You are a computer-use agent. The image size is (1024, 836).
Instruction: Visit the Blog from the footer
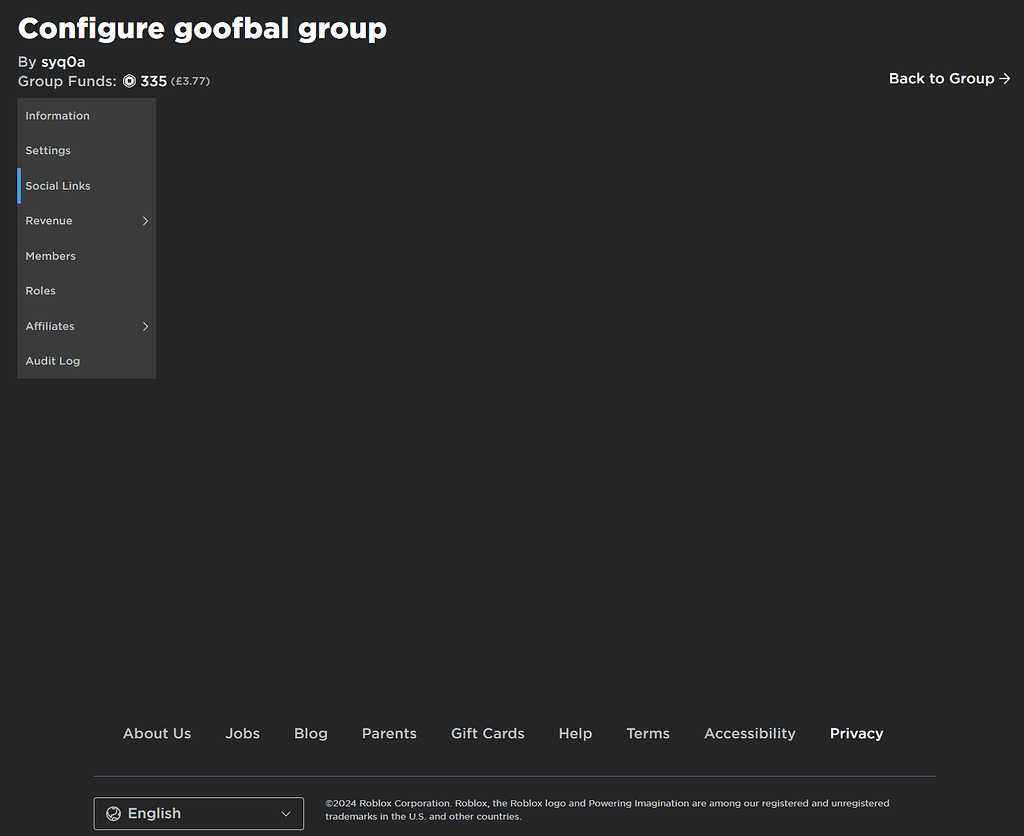click(310, 733)
